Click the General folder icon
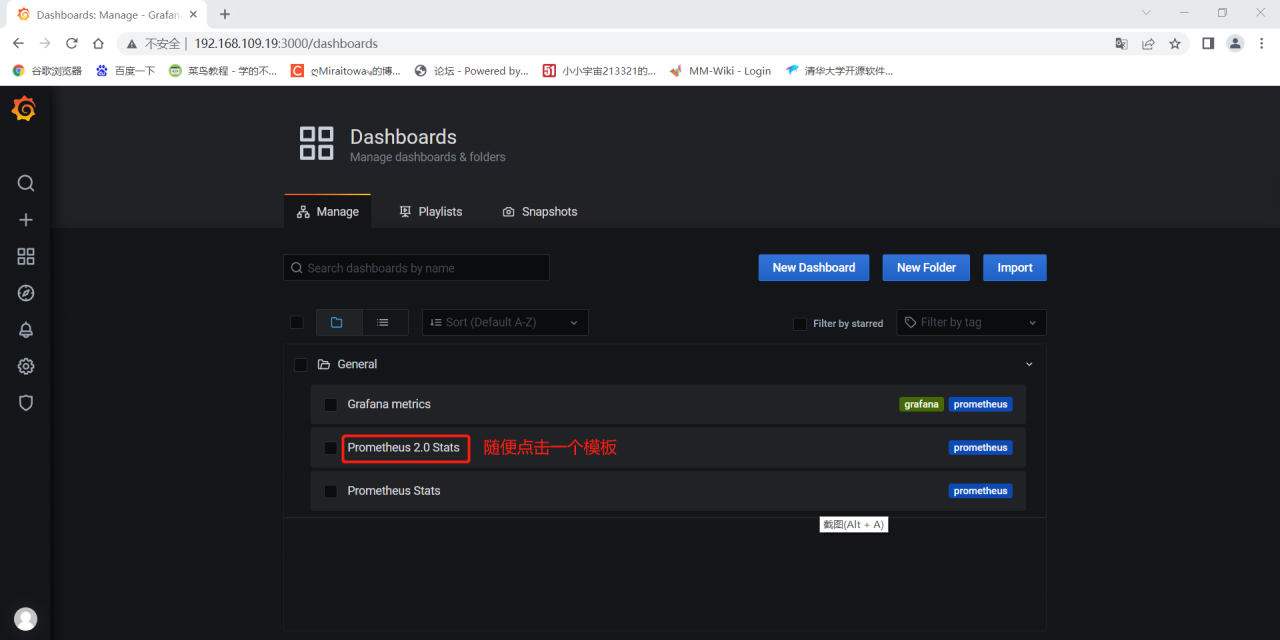 pos(324,365)
